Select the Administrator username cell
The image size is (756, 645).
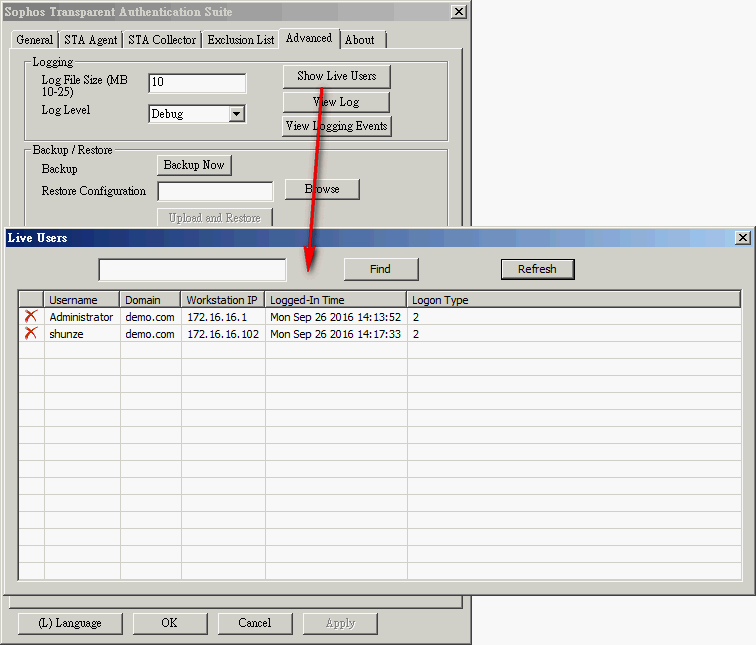tap(81, 317)
